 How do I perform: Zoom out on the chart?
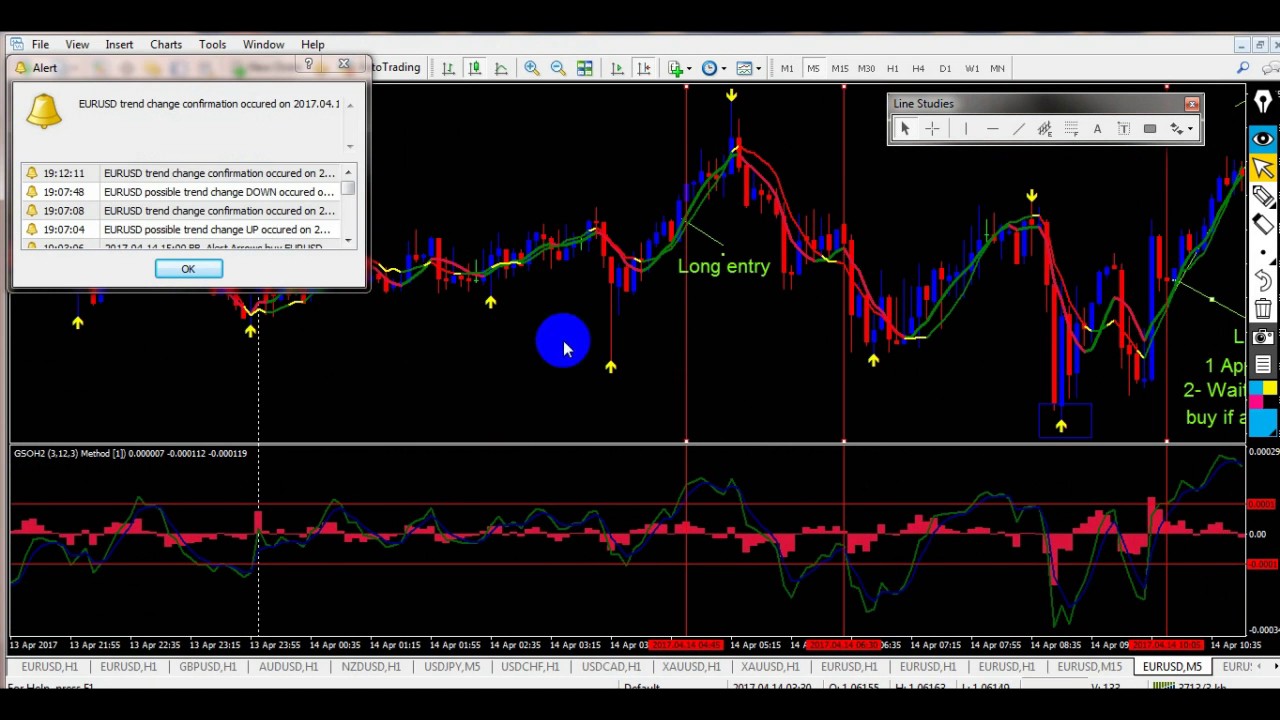[x=558, y=68]
